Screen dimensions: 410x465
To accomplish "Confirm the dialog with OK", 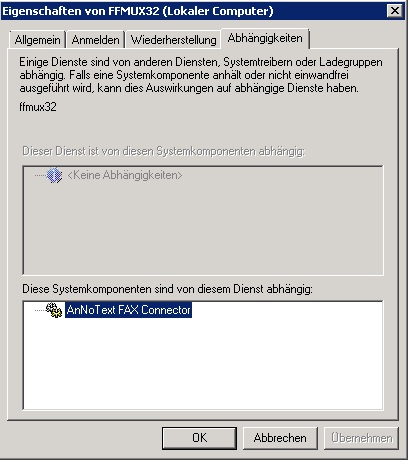I will click(199, 438).
